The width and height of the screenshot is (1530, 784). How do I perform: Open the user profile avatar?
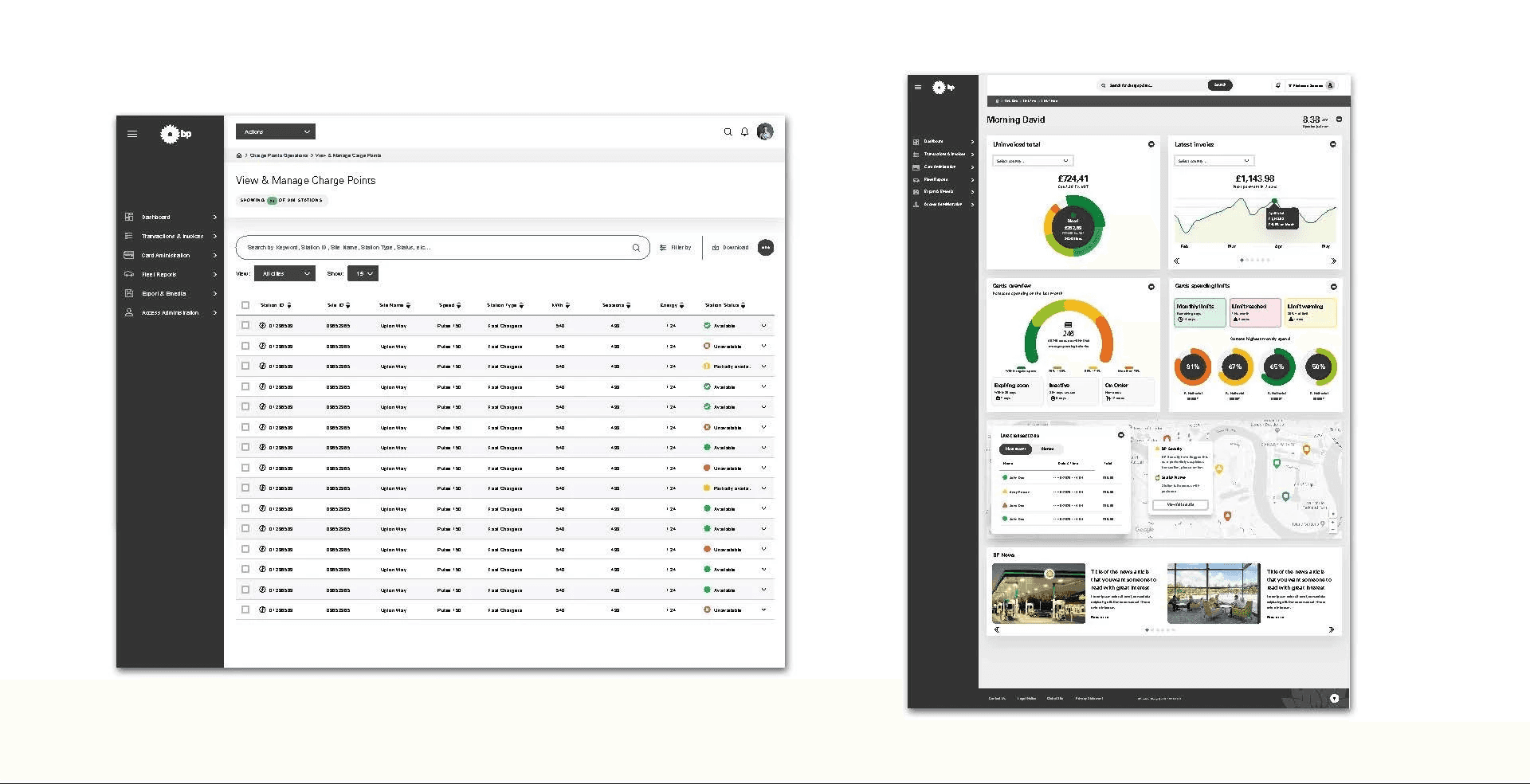tap(765, 131)
